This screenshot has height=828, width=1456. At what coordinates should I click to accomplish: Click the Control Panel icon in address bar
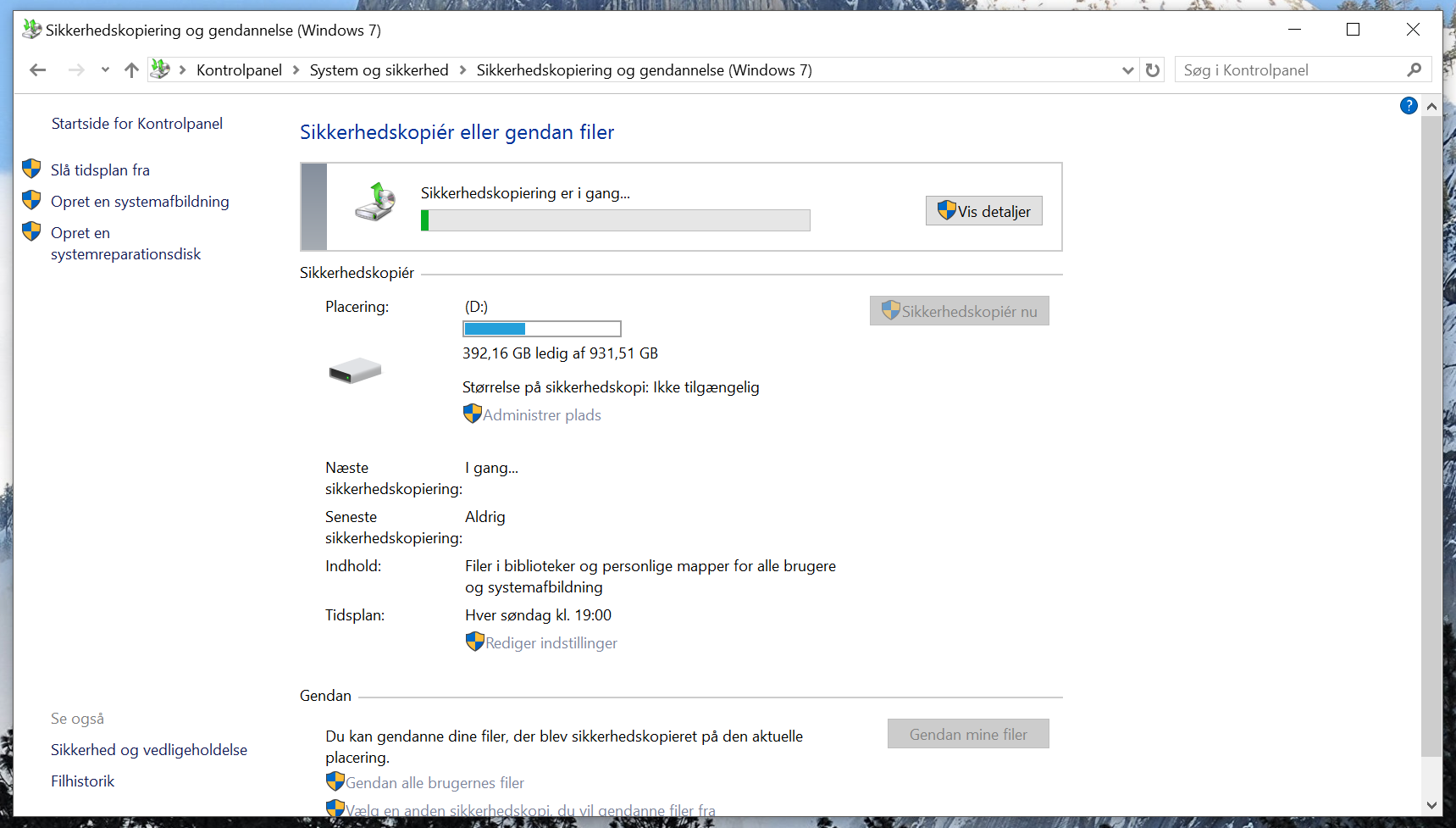click(159, 69)
